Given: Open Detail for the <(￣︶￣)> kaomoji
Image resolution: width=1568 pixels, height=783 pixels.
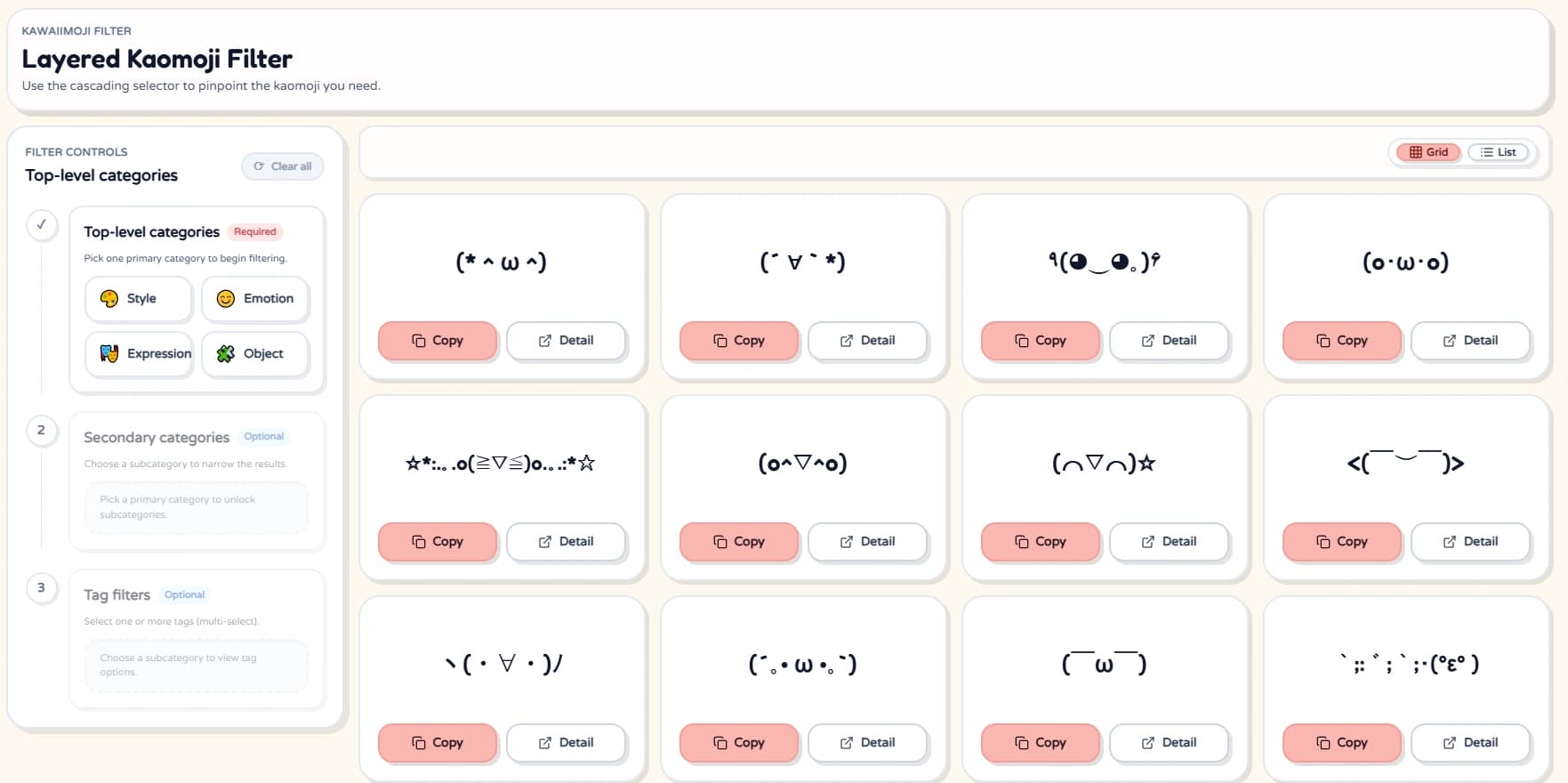Looking at the screenshot, I should 1470,542.
